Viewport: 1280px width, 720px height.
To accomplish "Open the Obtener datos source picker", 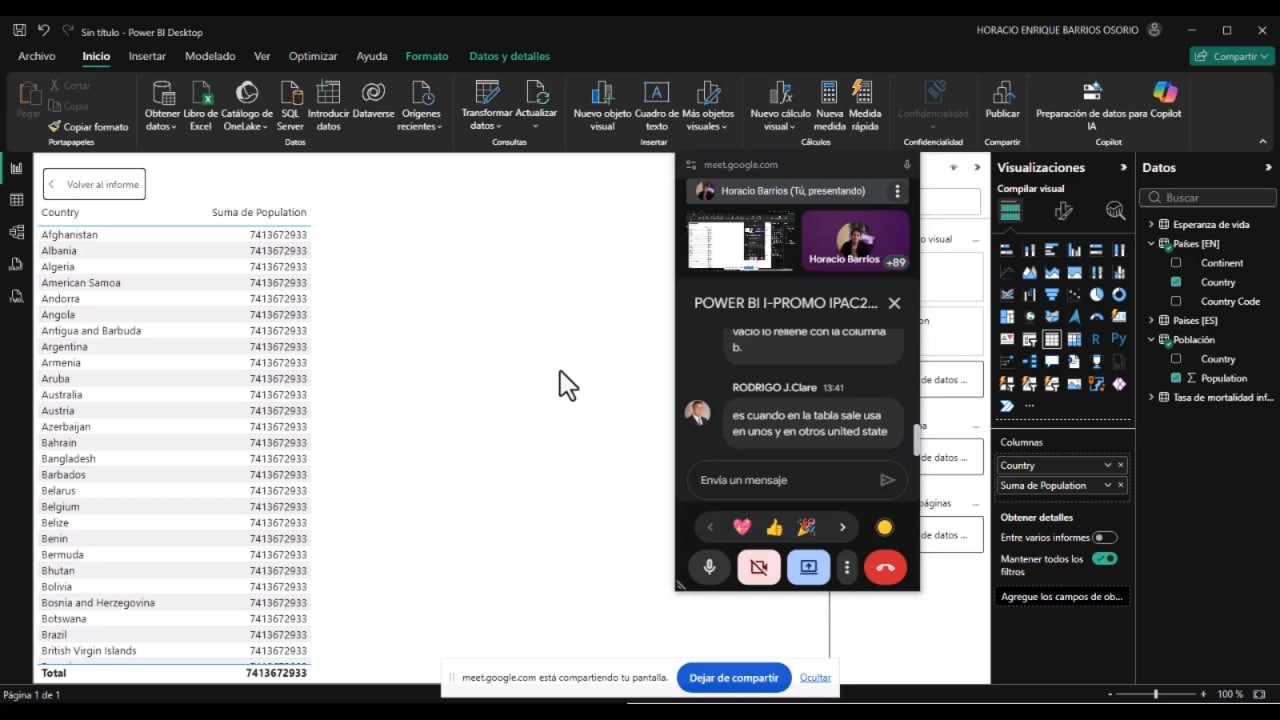I will coord(162,107).
